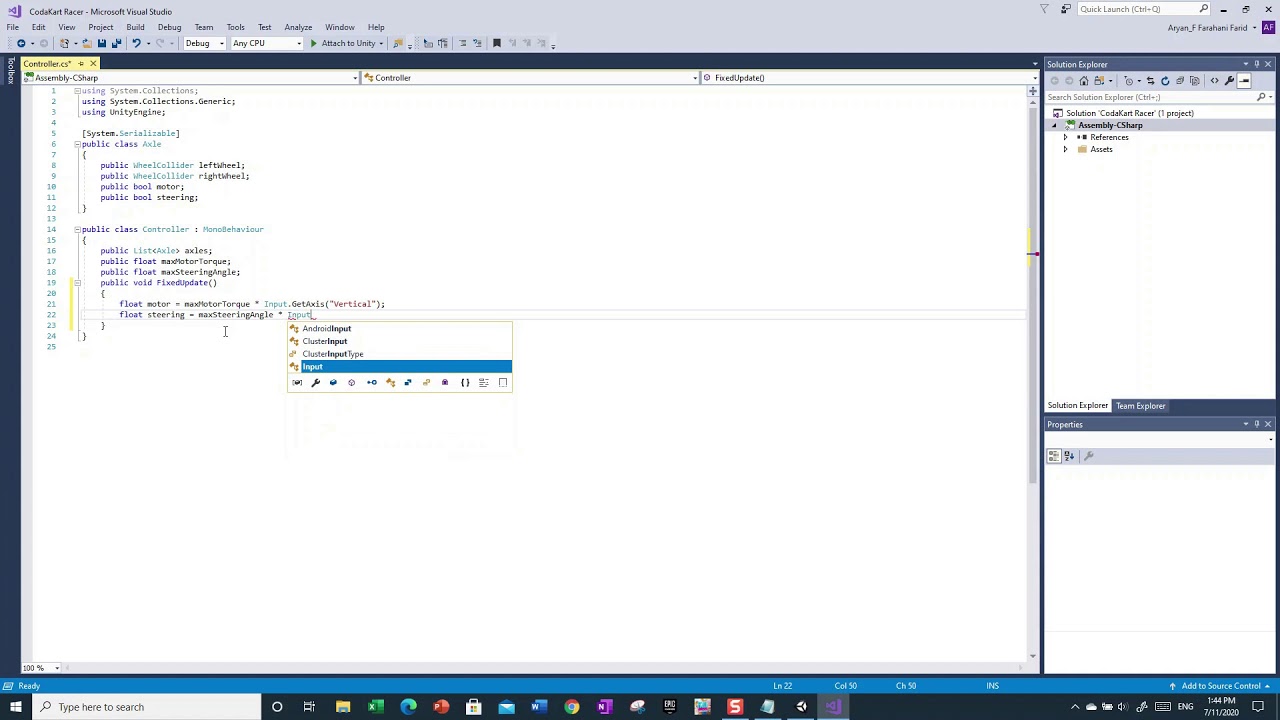Viewport: 1280px width, 720px height.
Task: Open PowerPoint from the taskbar
Action: click(440, 707)
